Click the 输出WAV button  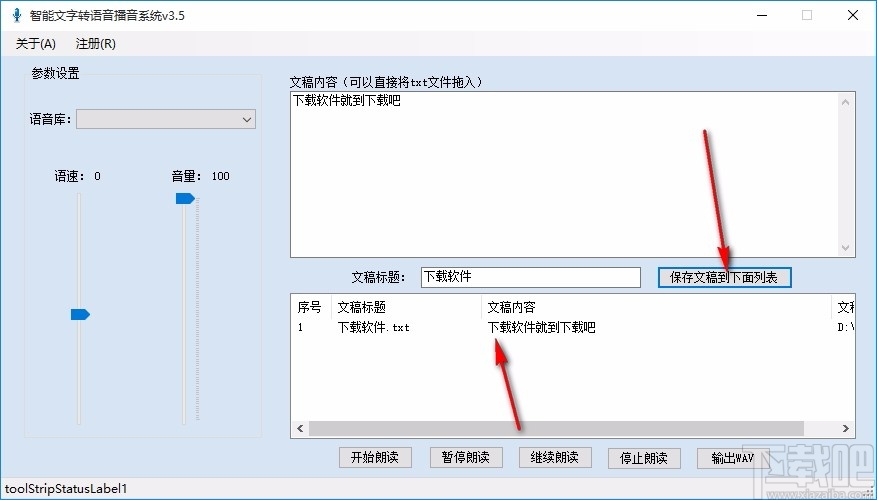(733, 458)
